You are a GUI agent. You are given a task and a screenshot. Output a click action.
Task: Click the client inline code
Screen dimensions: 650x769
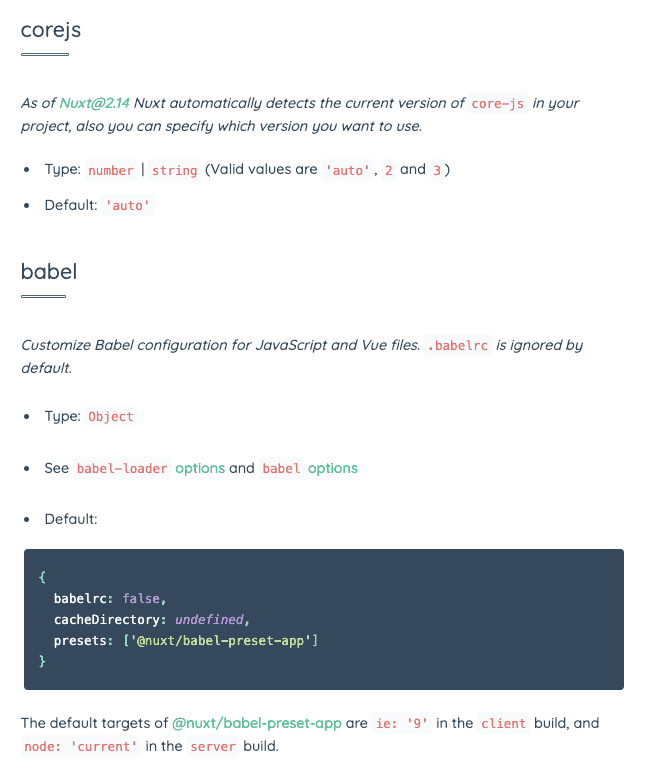coord(503,723)
